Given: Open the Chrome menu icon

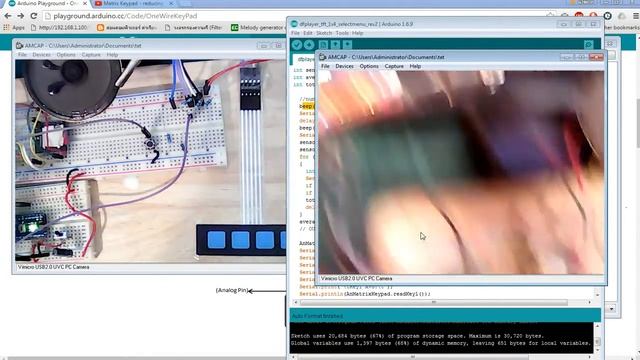Looking at the screenshot, I should click(x=636, y=16).
